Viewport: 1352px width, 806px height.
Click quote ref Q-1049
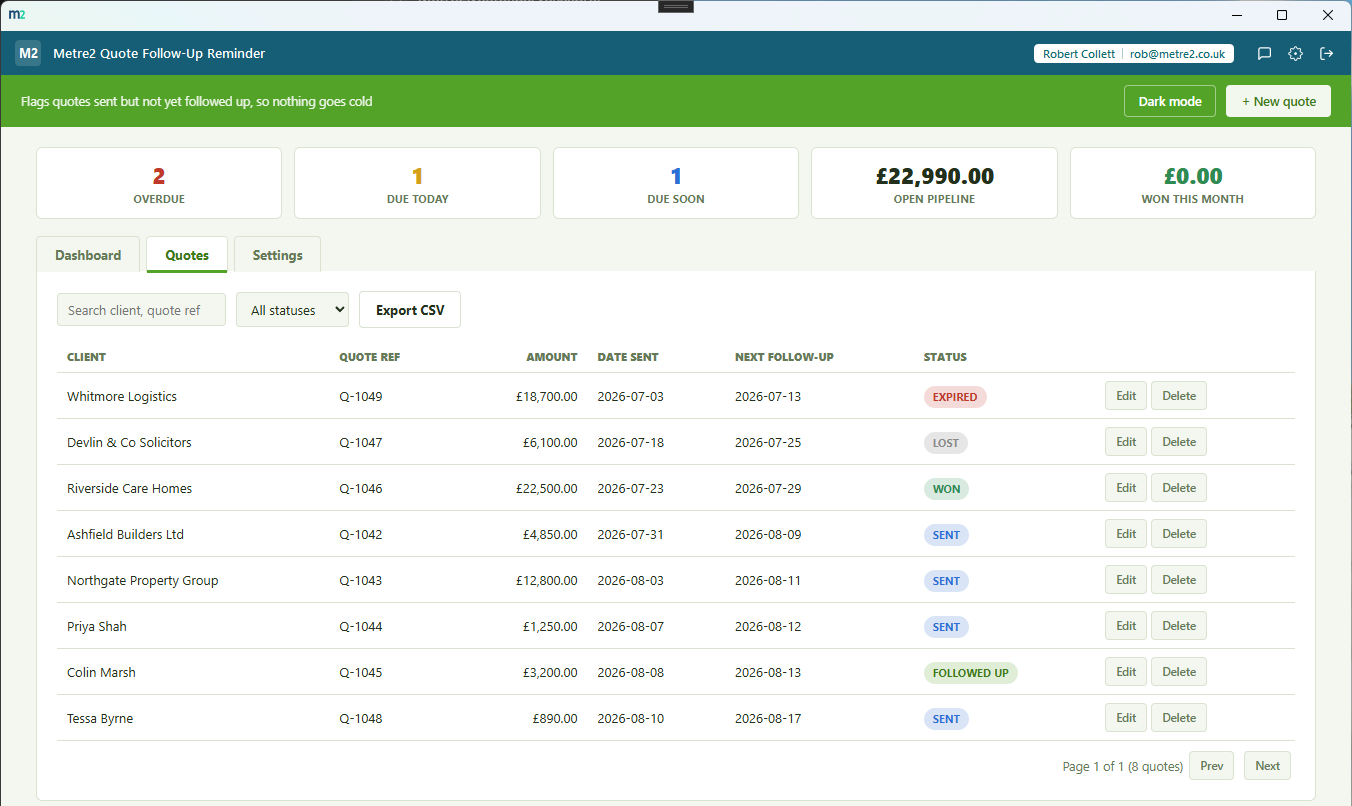(361, 397)
